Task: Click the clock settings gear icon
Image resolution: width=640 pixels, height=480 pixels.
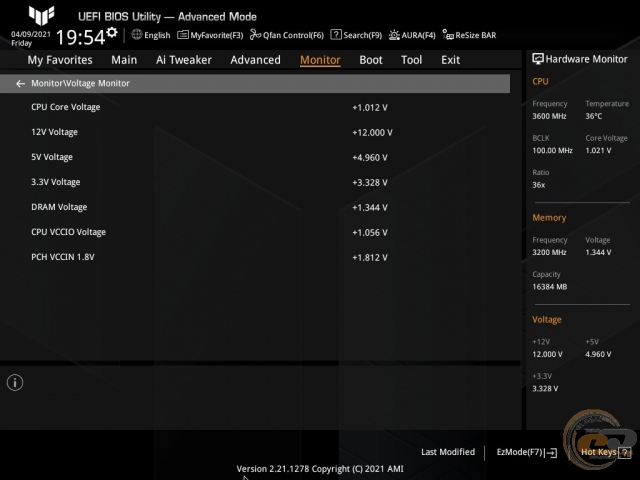Action: 111,32
